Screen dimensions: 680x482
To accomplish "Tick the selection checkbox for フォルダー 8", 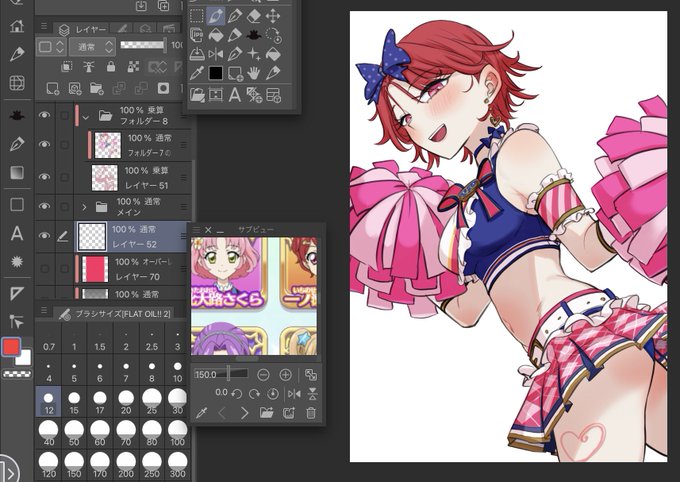I will tap(64, 115).
